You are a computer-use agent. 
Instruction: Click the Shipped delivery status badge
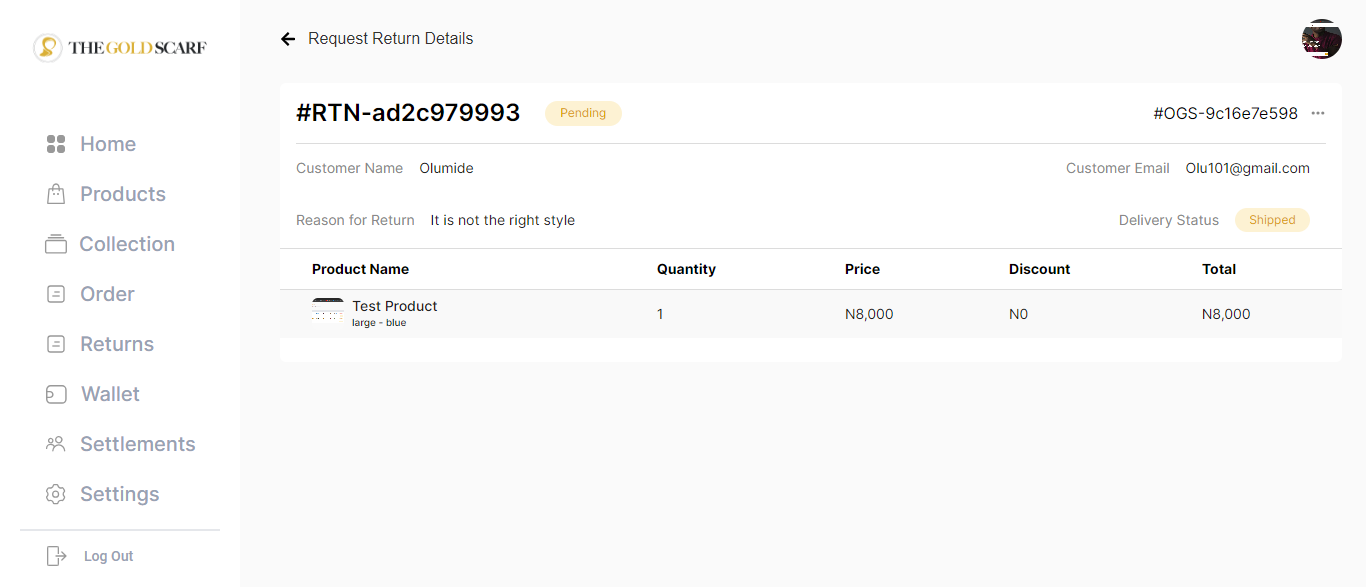click(1272, 220)
